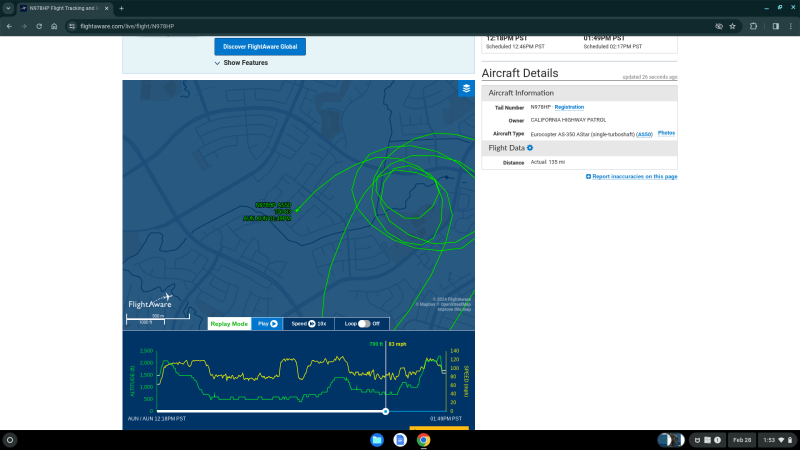Open the tab search dropdown arrow

point(8,8)
